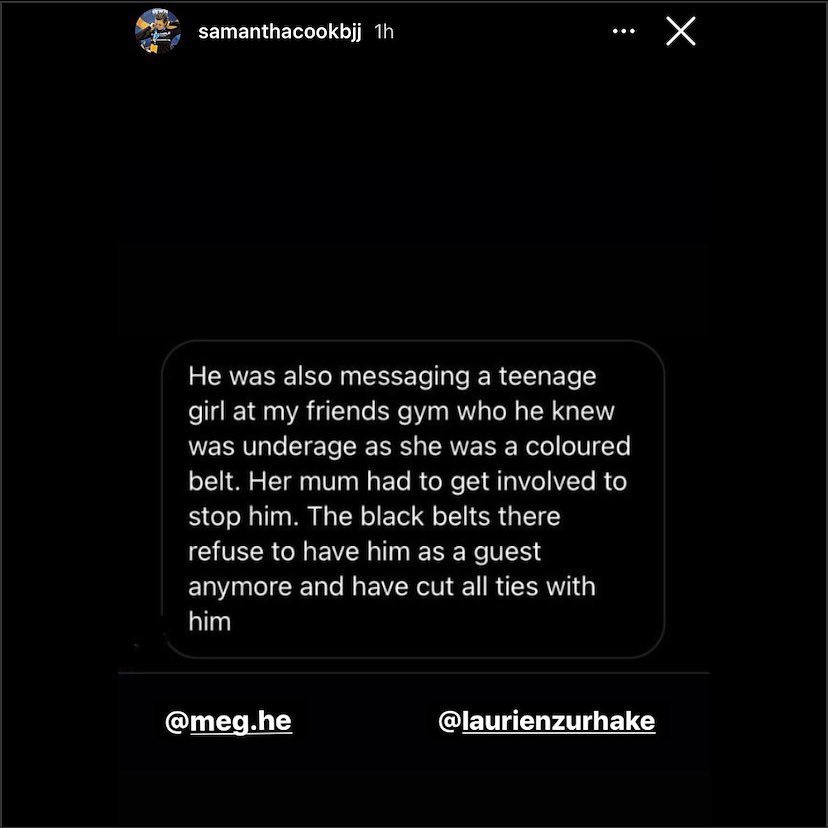Click the line 'anymore and have cut all ties'
This screenshot has width=828, height=828.
(392, 587)
